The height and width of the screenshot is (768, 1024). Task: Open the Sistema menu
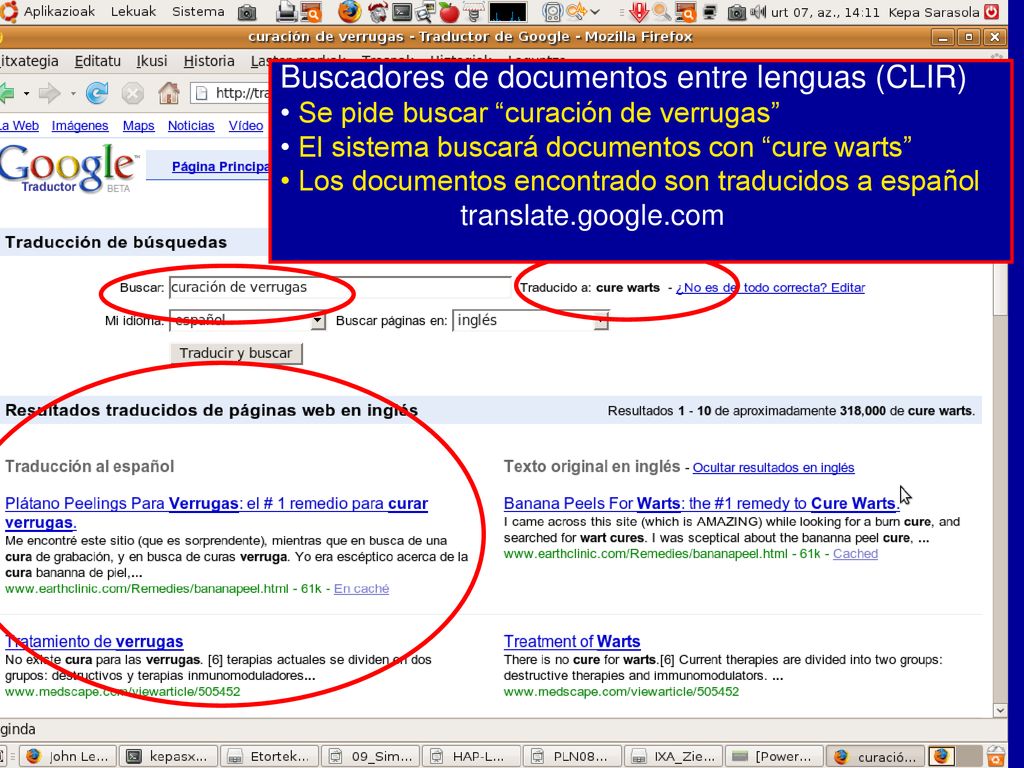click(199, 12)
